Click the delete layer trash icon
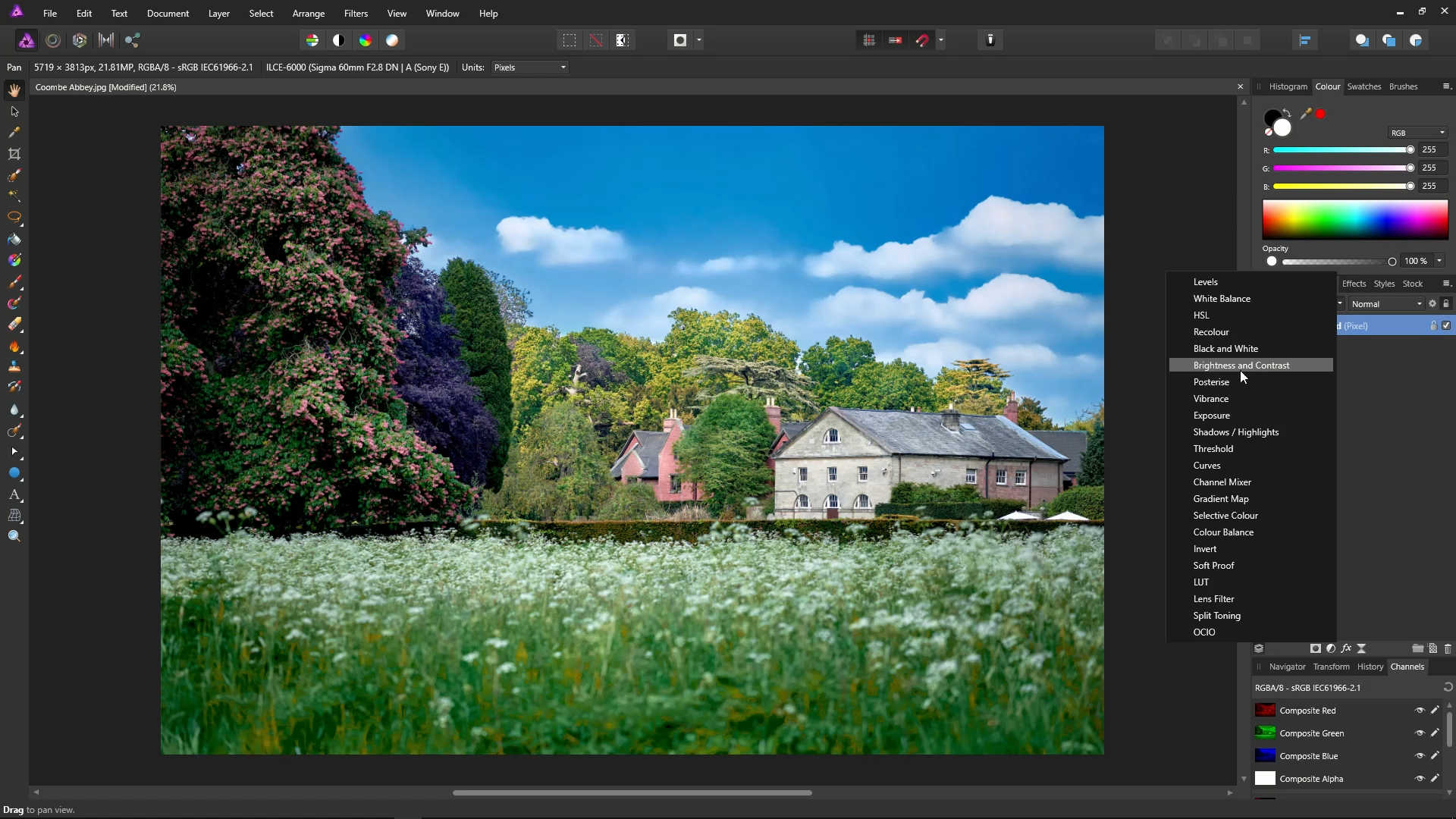Viewport: 1456px width, 819px height. [1448, 648]
